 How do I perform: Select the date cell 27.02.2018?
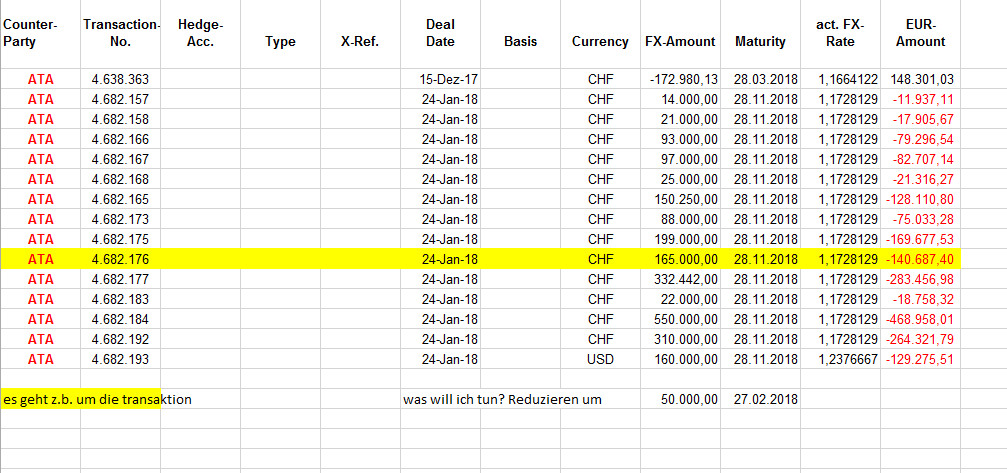point(760,399)
